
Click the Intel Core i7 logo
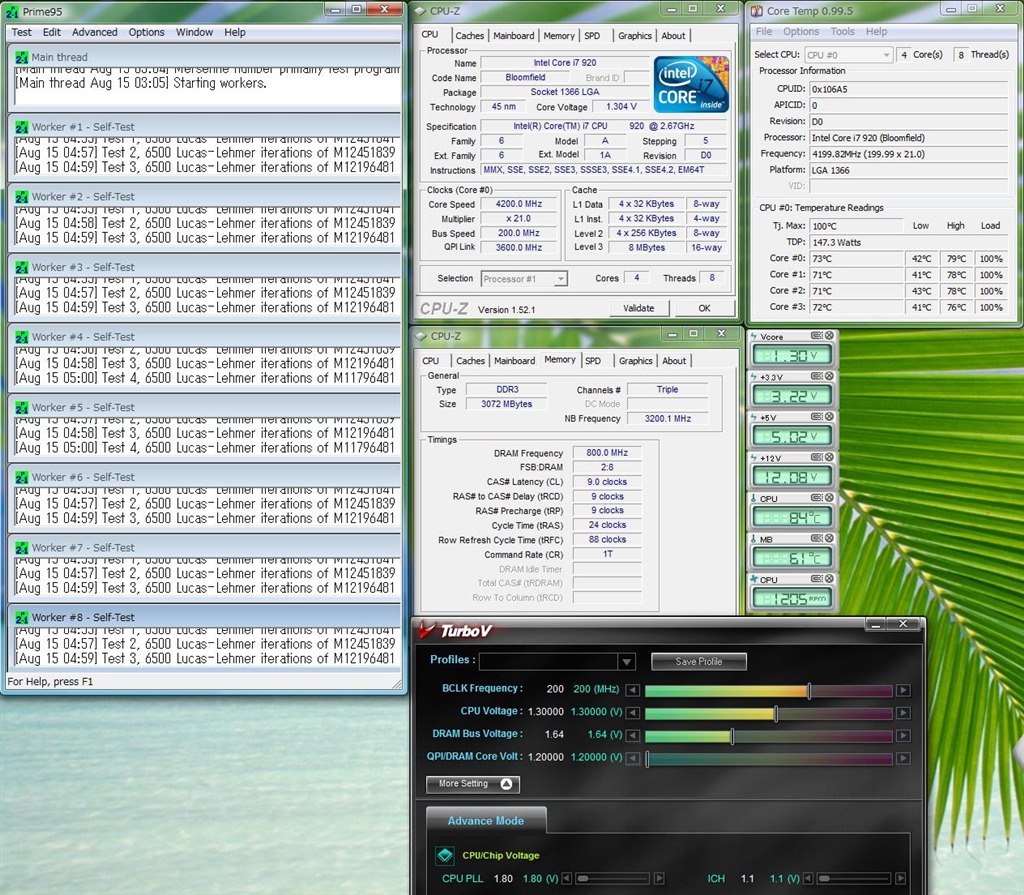click(x=690, y=85)
